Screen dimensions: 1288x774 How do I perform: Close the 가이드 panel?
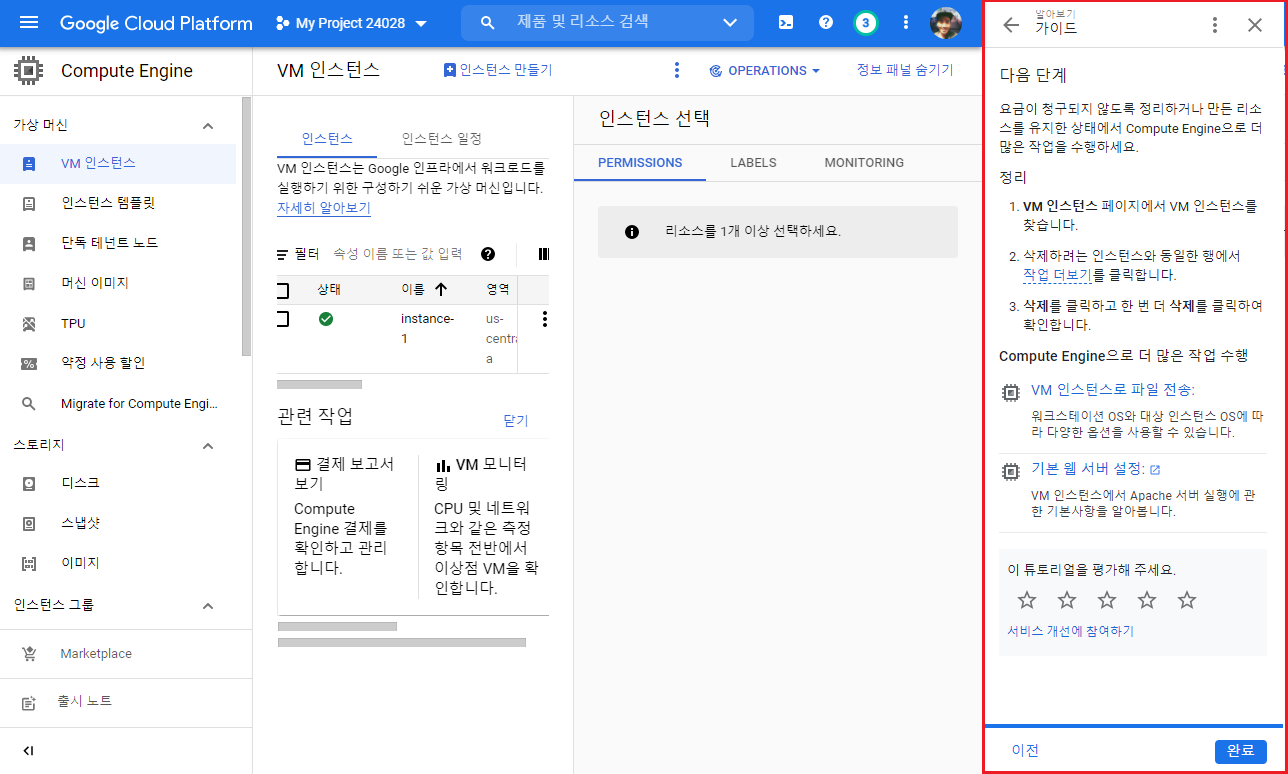click(x=1255, y=26)
